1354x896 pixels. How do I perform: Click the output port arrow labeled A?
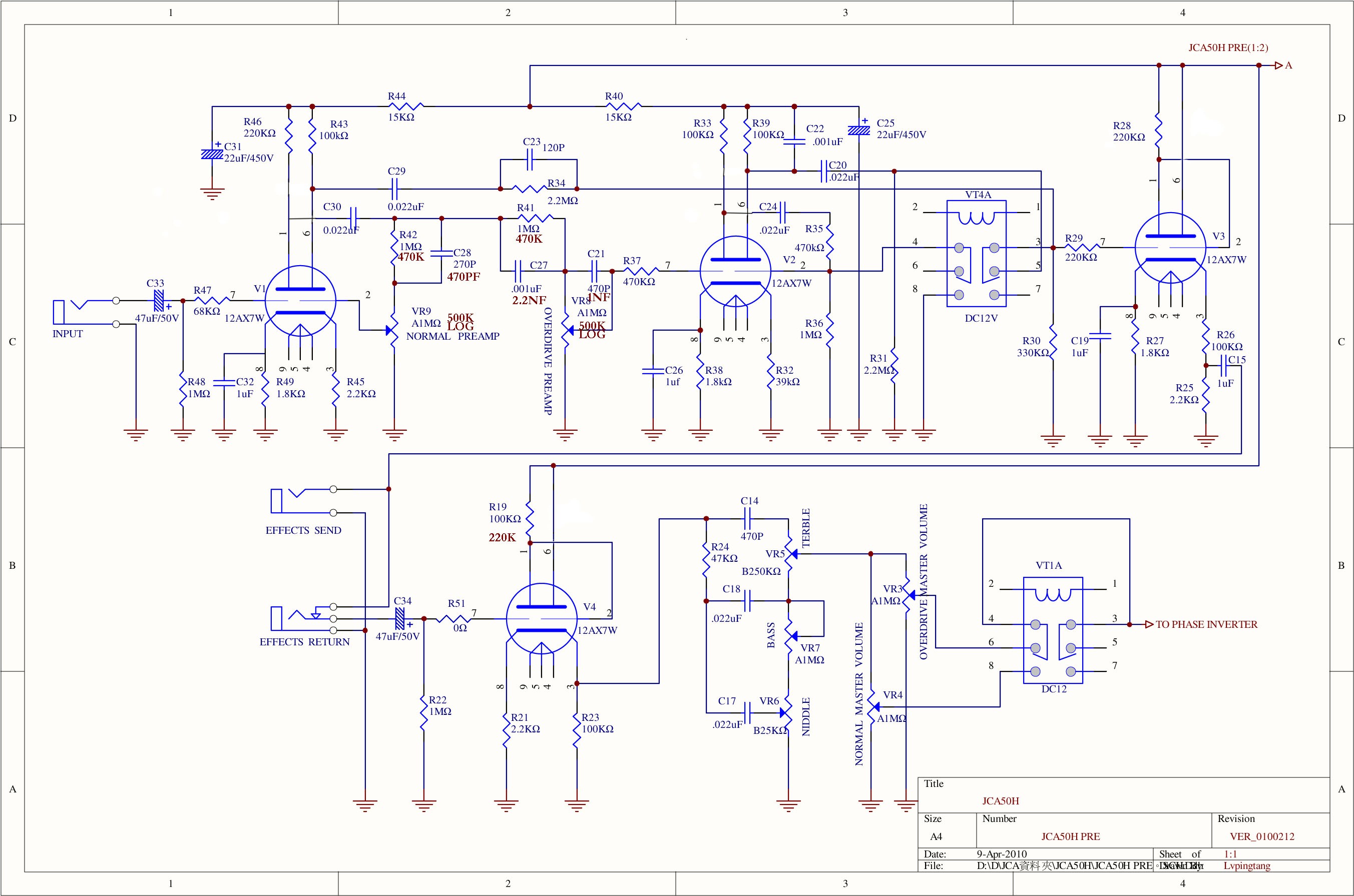[1278, 66]
